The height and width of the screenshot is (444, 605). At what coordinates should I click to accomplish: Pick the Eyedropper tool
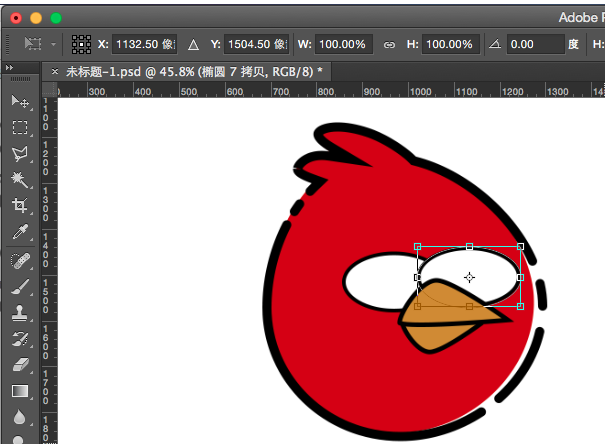pyautogui.click(x=20, y=231)
